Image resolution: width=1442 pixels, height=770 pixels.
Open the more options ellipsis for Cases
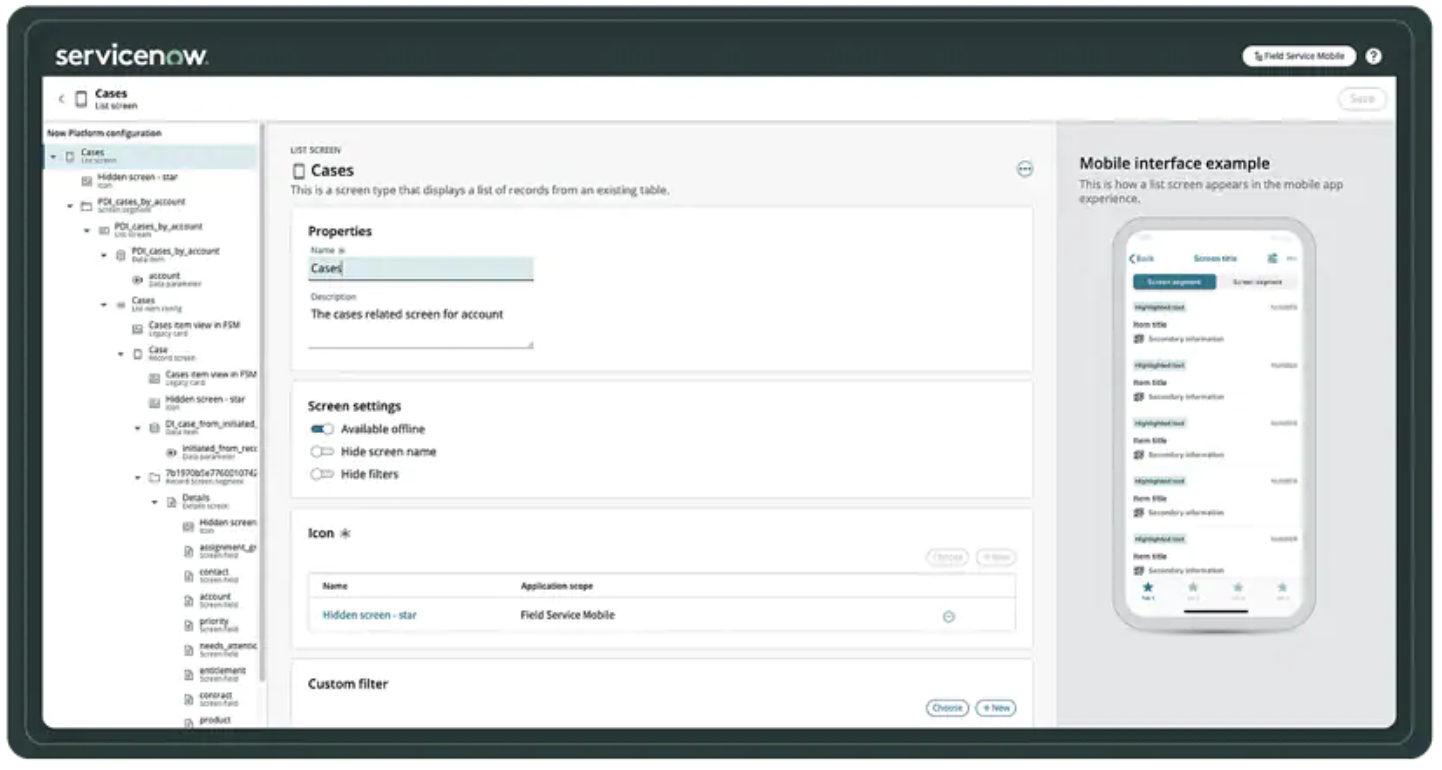point(1024,169)
